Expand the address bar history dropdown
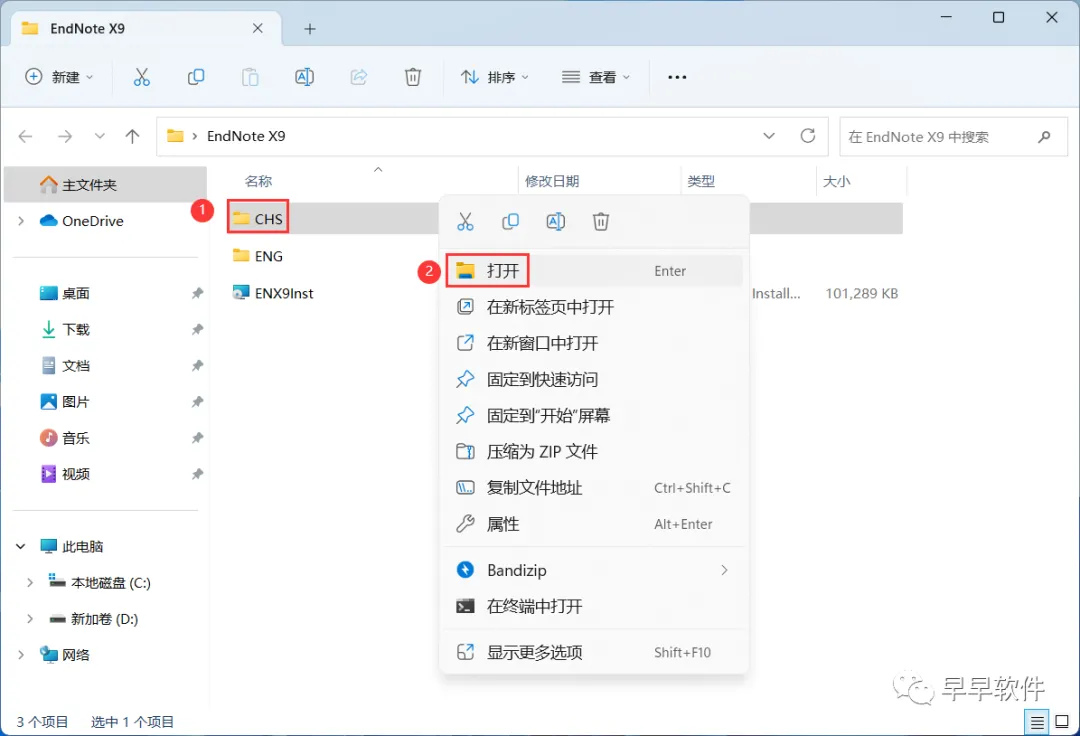Screen dimensions: 1080x736 [769, 136]
